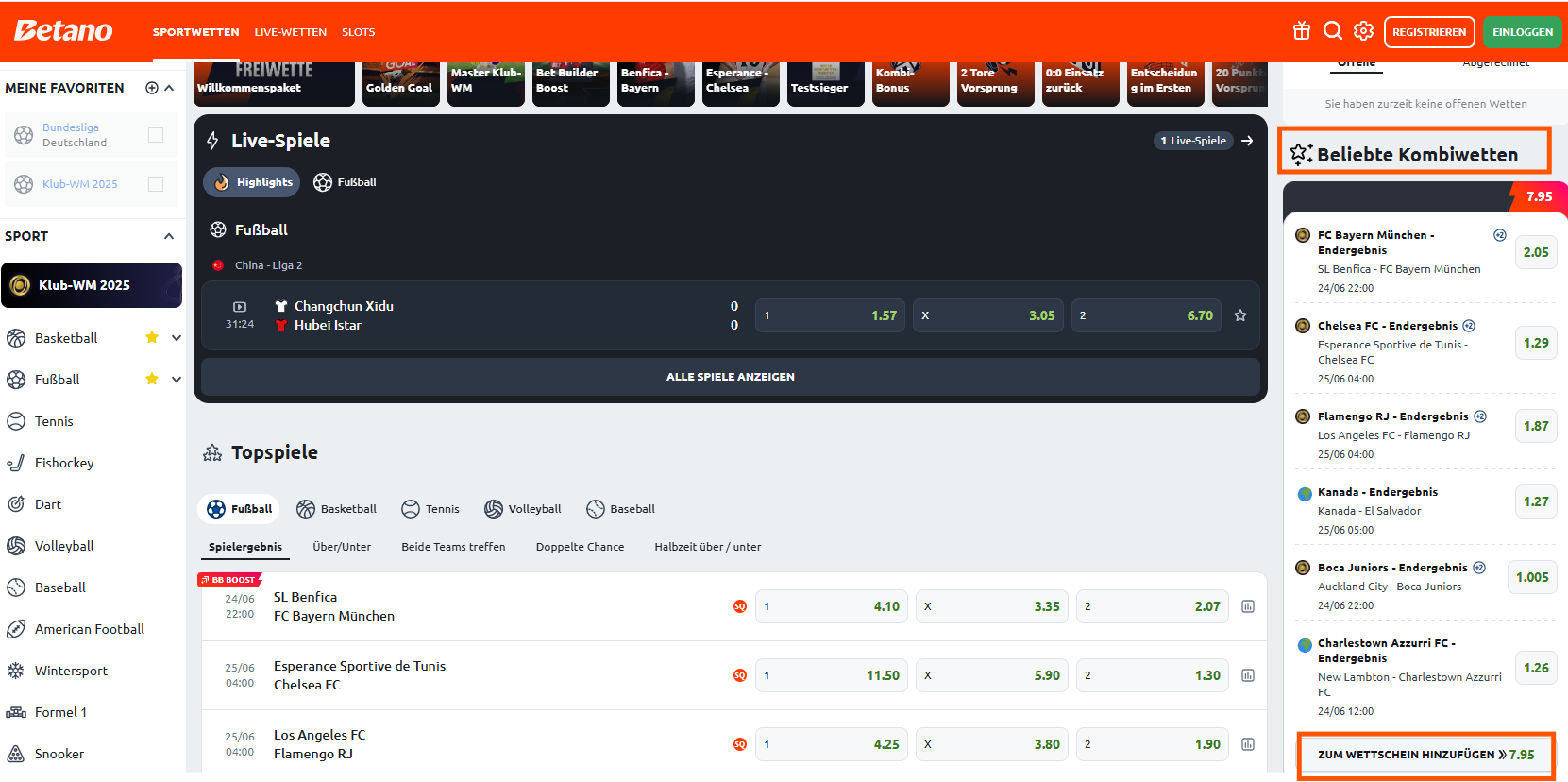Click Zum Wettschein hinzufügen 7.95
Image resolution: width=1568 pixels, height=782 pixels.
(x=1426, y=755)
